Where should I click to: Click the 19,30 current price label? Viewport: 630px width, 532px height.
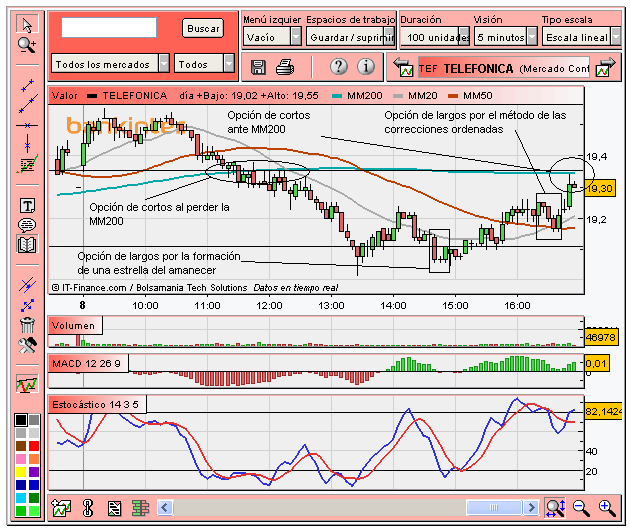point(599,188)
